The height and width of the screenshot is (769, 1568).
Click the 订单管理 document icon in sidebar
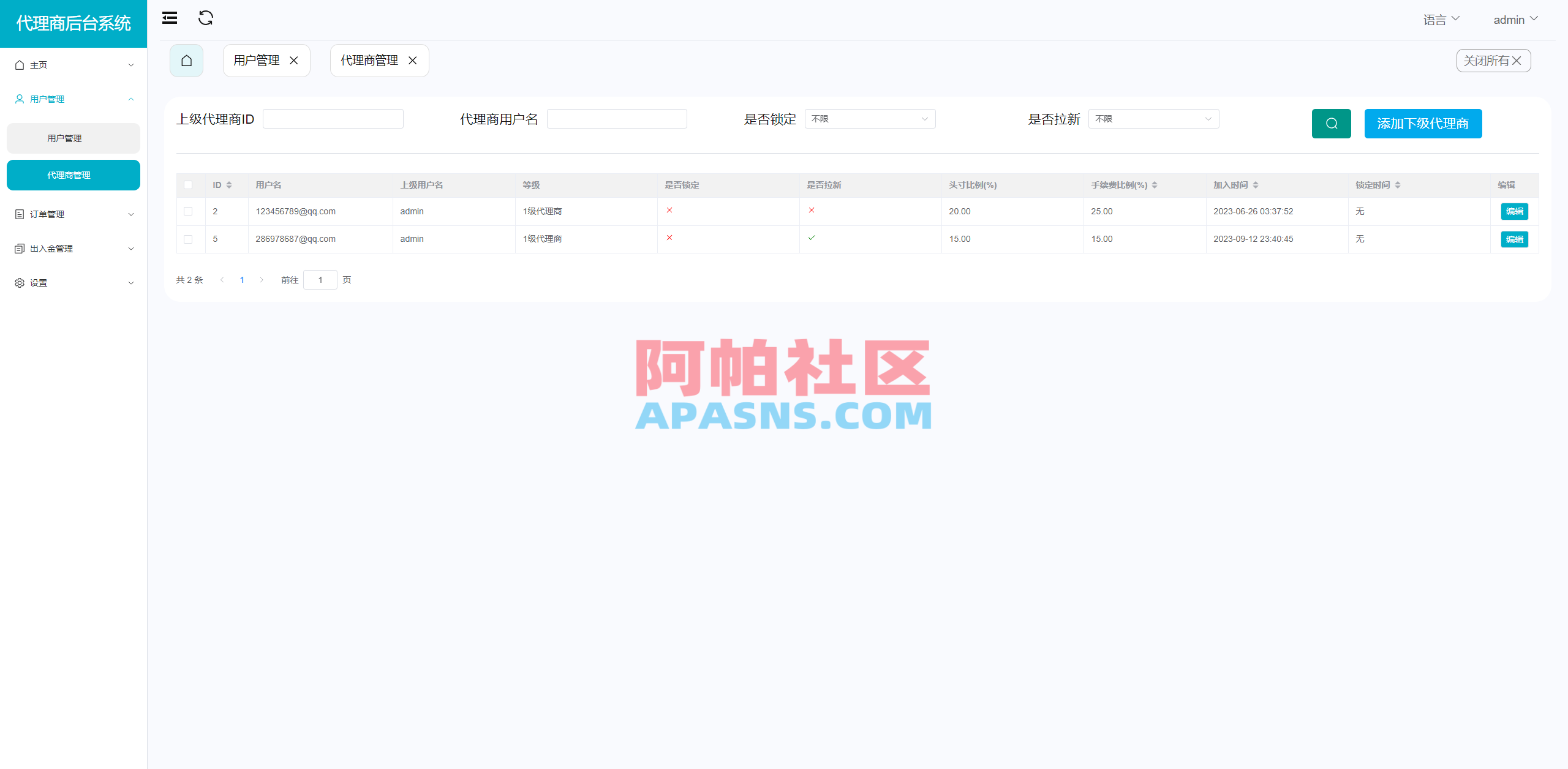pyautogui.click(x=18, y=214)
